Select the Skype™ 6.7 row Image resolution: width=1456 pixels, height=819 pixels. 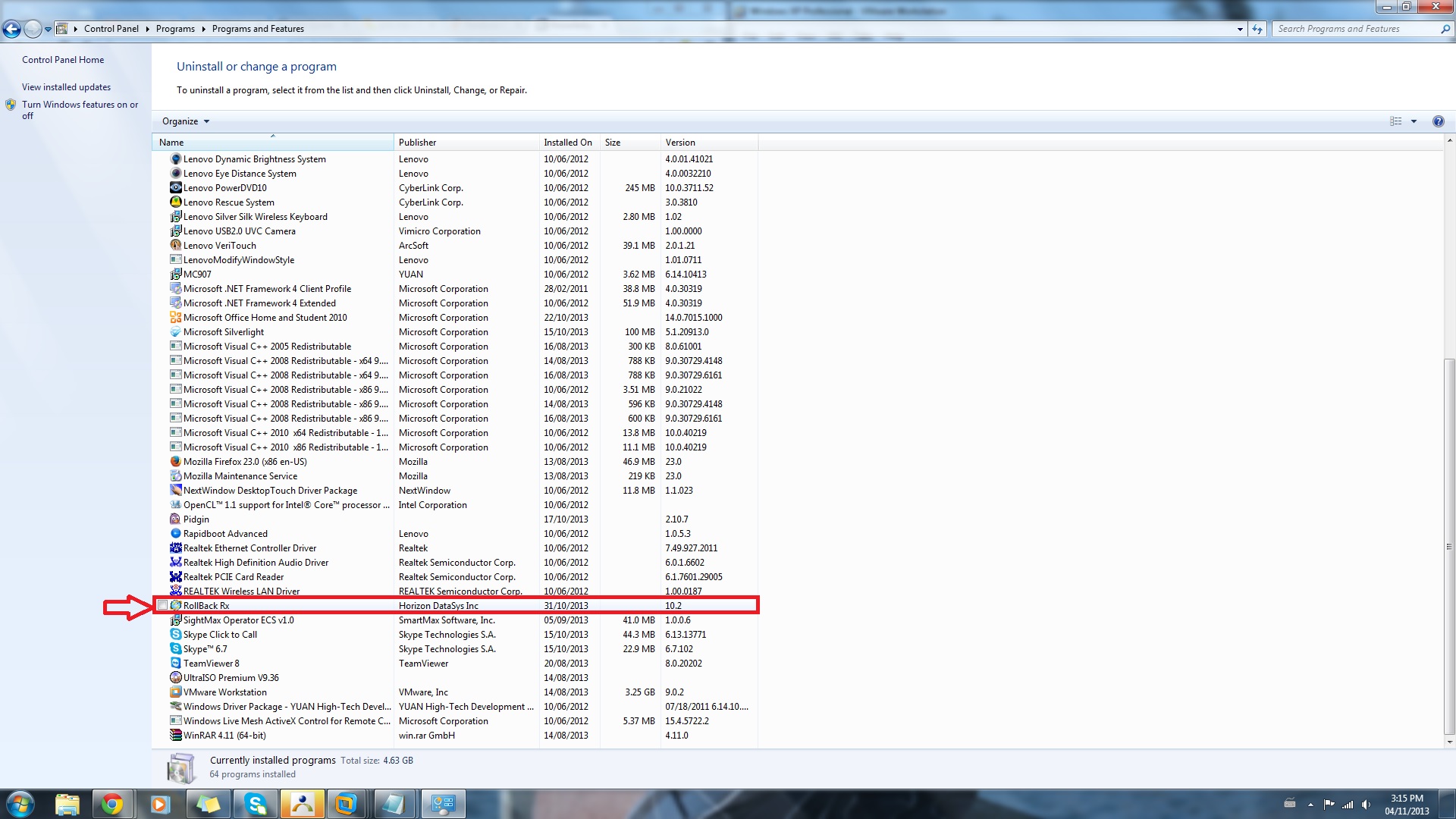(x=455, y=649)
